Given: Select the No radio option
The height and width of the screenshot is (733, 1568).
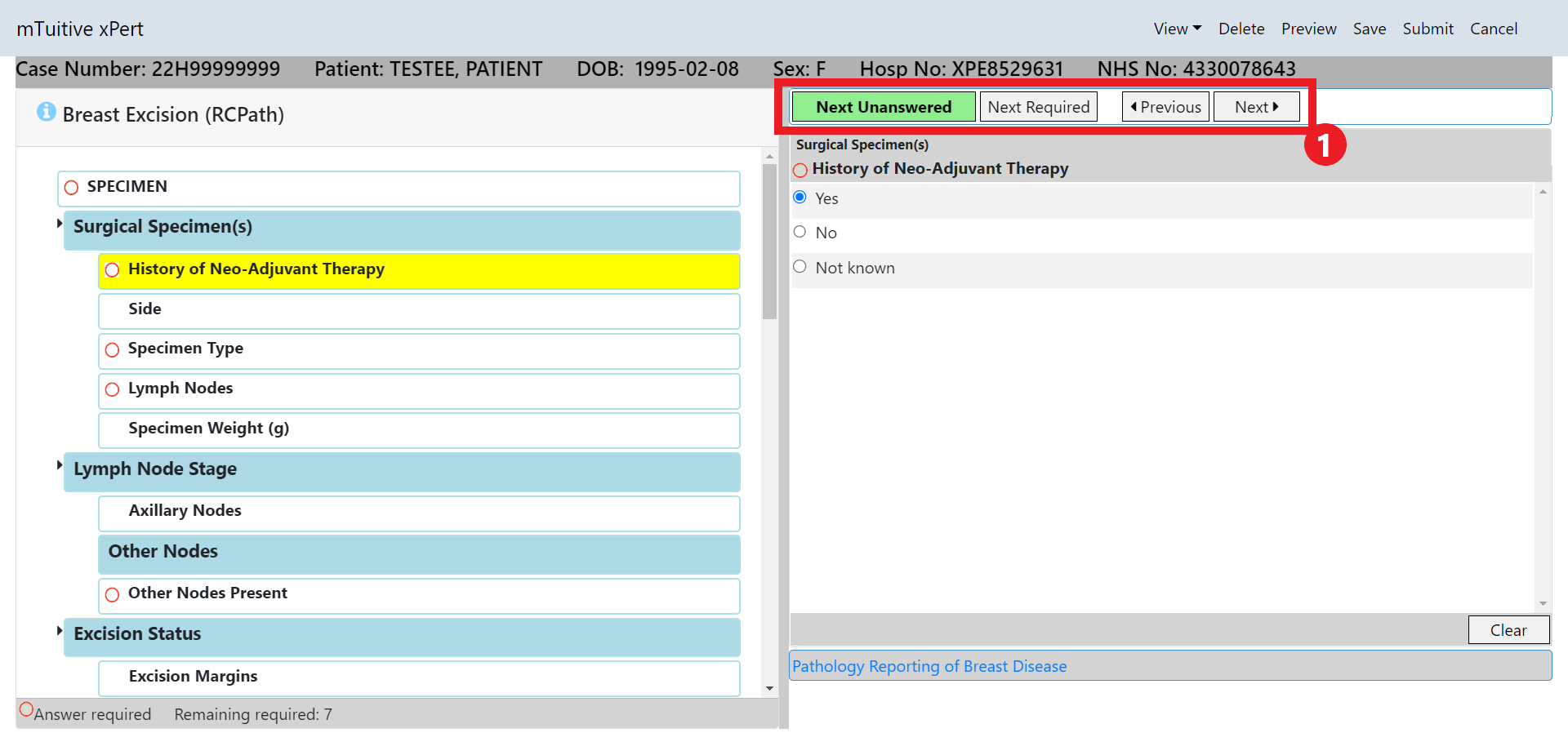Looking at the screenshot, I should (800, 232).
